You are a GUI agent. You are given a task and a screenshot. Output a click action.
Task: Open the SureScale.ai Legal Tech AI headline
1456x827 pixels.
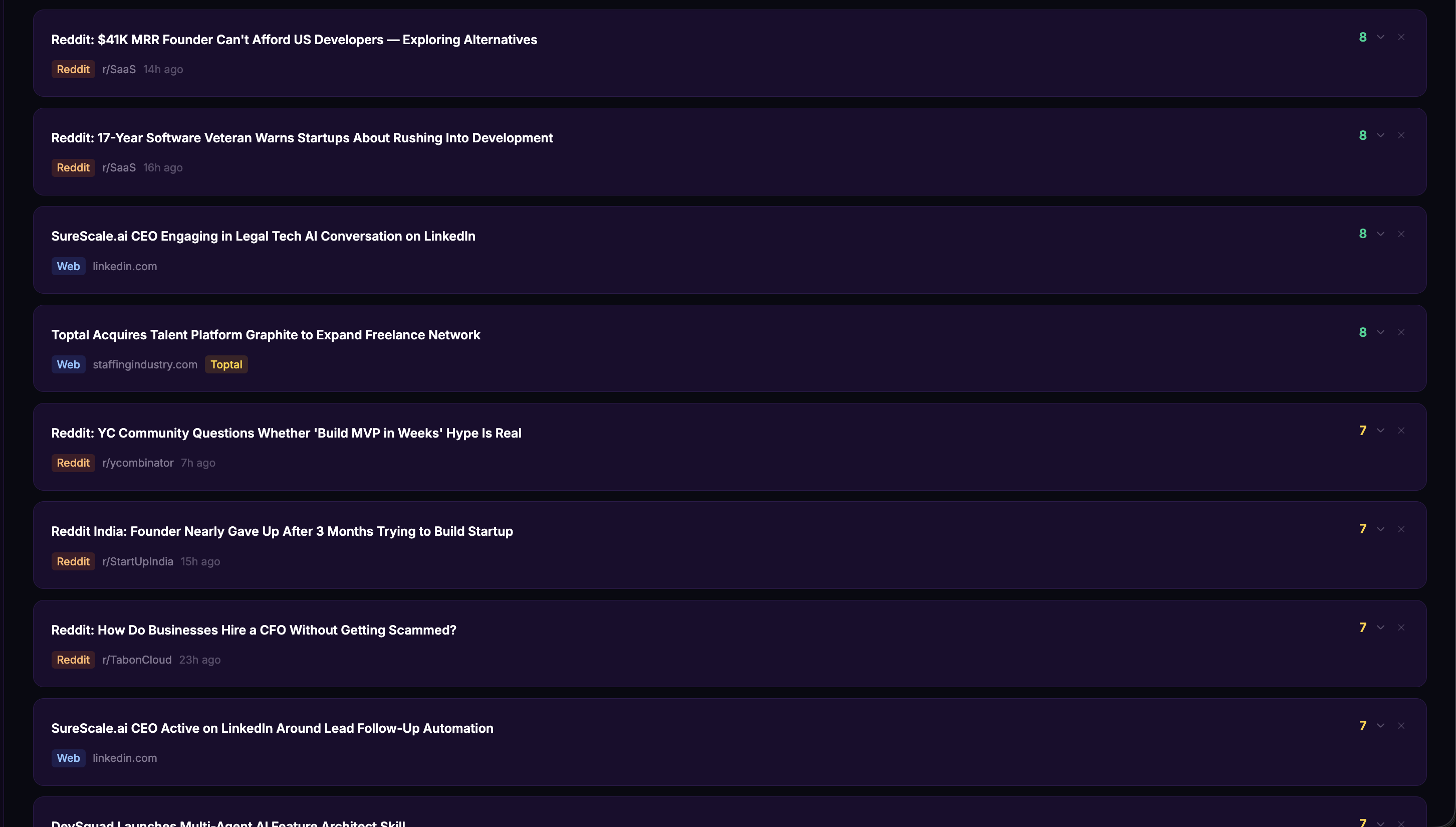coord(263,236)
